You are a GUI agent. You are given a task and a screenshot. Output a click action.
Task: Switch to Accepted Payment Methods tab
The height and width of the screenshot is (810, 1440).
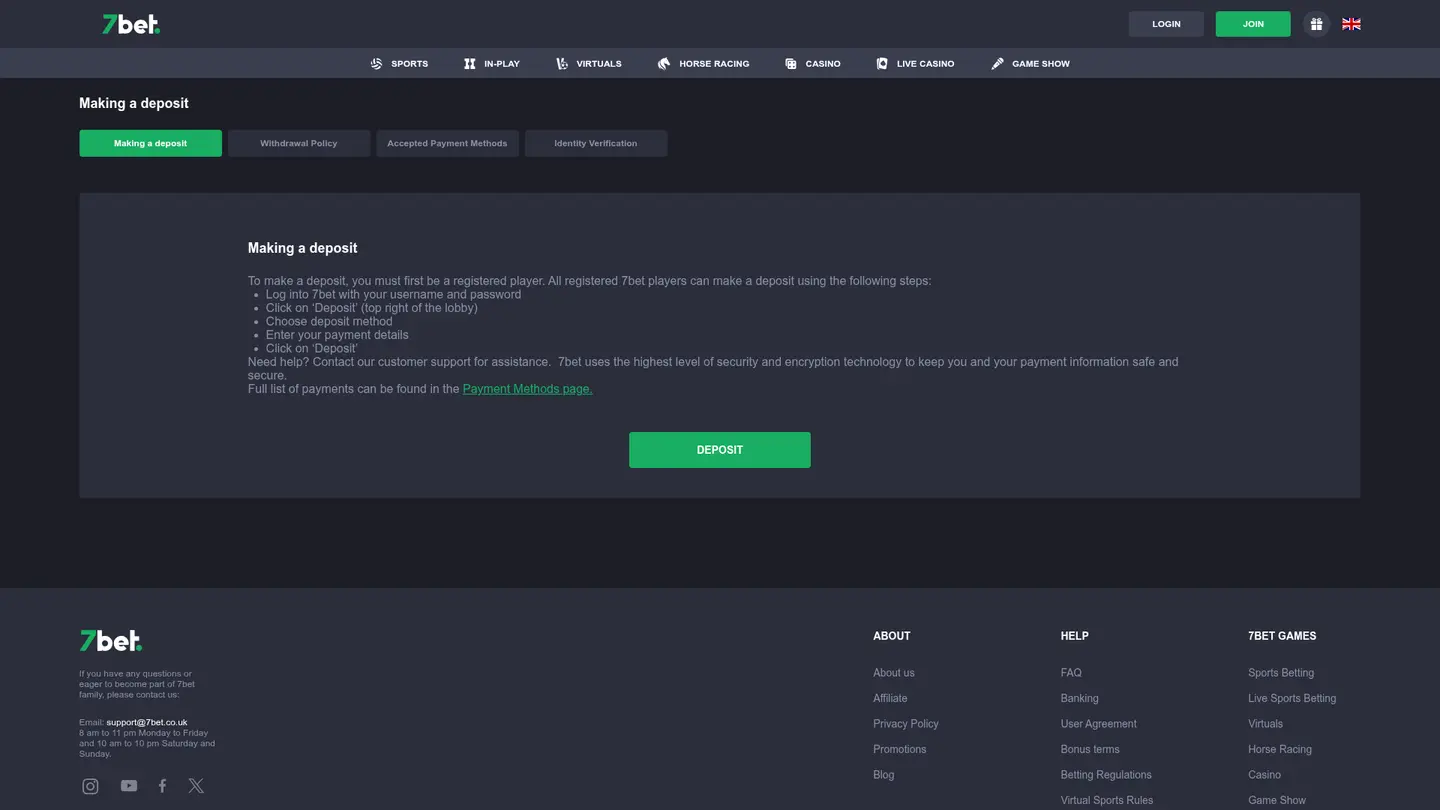[447, 143]
